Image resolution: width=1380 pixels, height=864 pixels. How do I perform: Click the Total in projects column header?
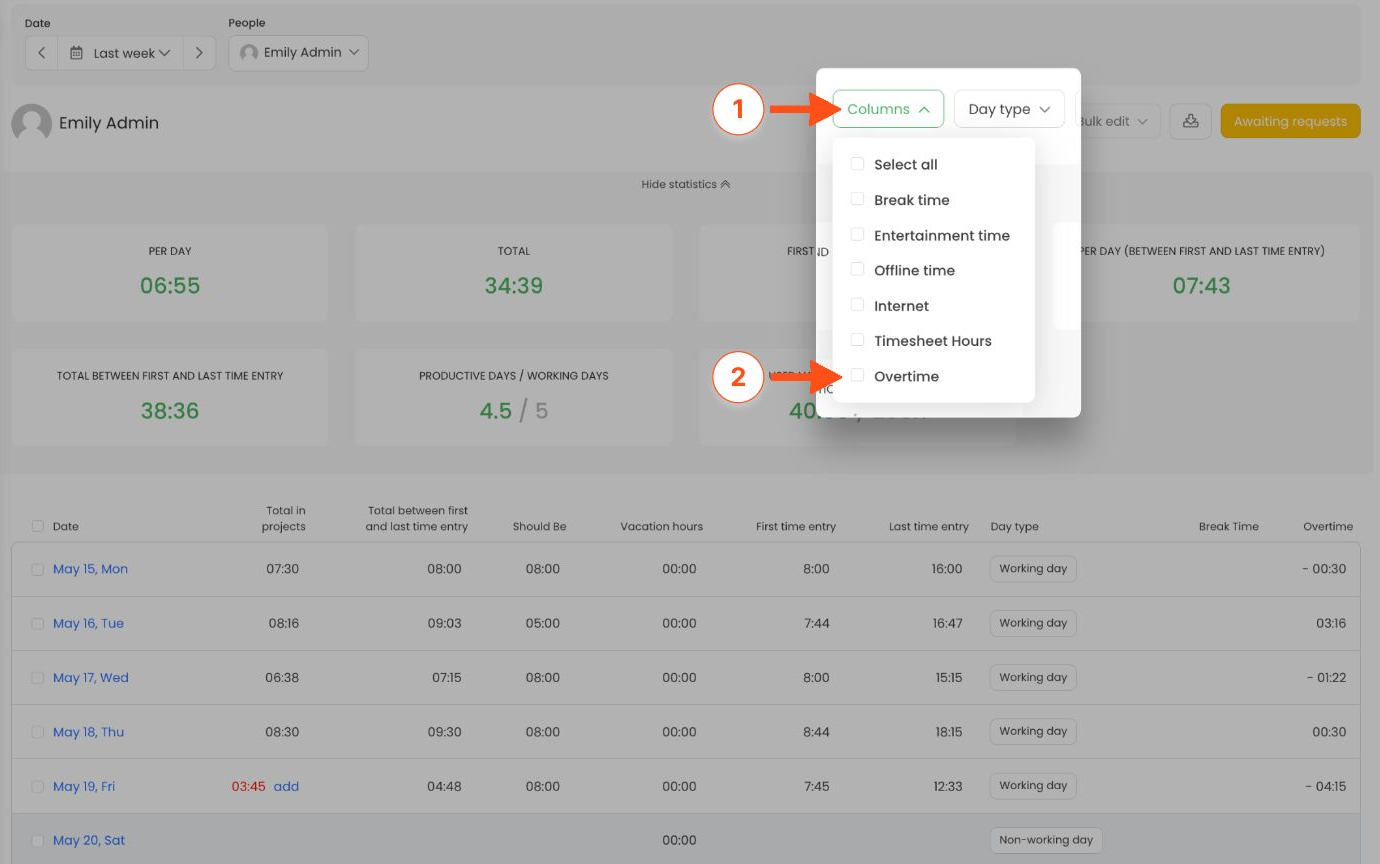[x=284, y=518]
